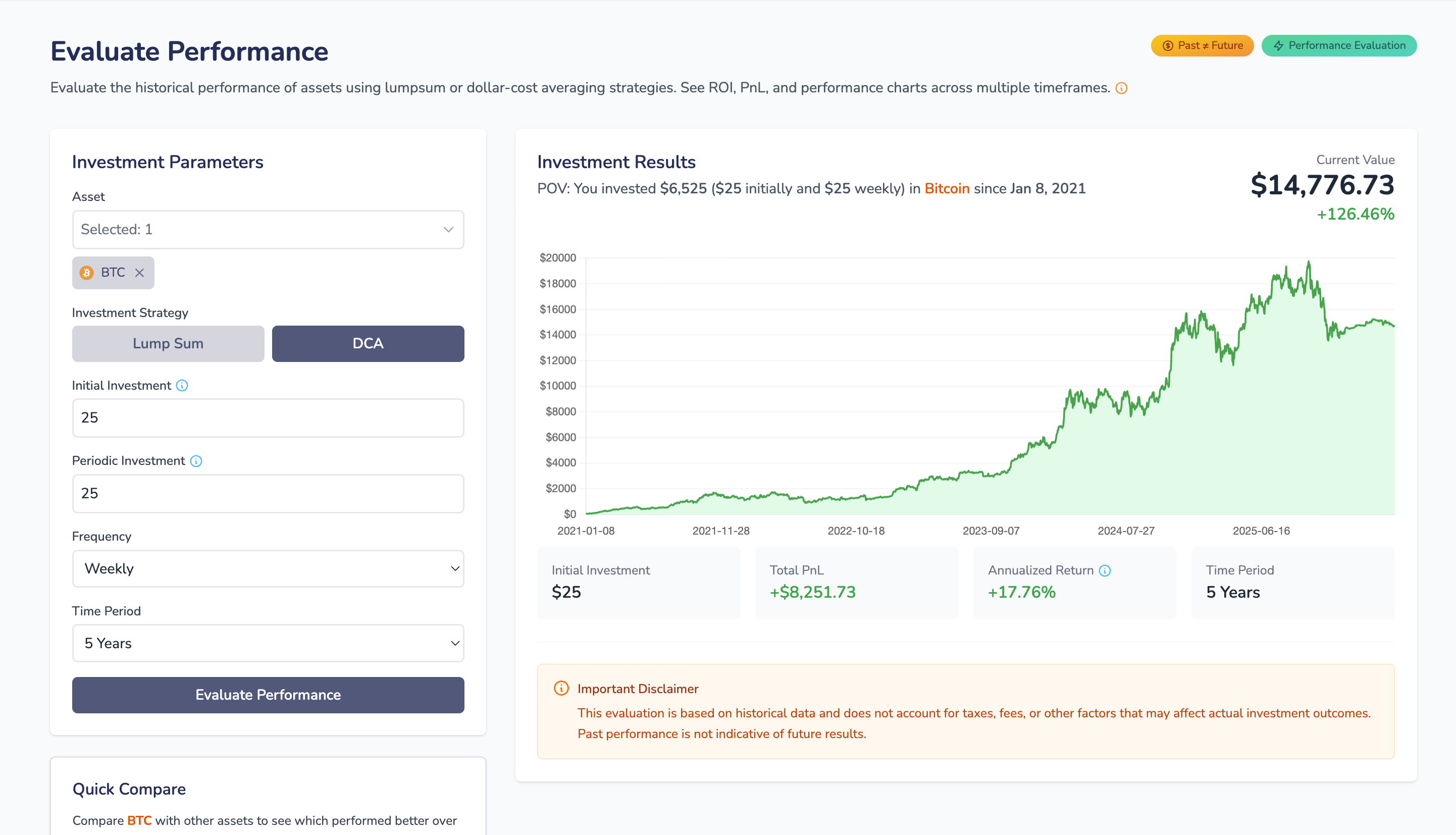
Task: Expand the Time Period dropdown
Action: click(x=268, y=644)
